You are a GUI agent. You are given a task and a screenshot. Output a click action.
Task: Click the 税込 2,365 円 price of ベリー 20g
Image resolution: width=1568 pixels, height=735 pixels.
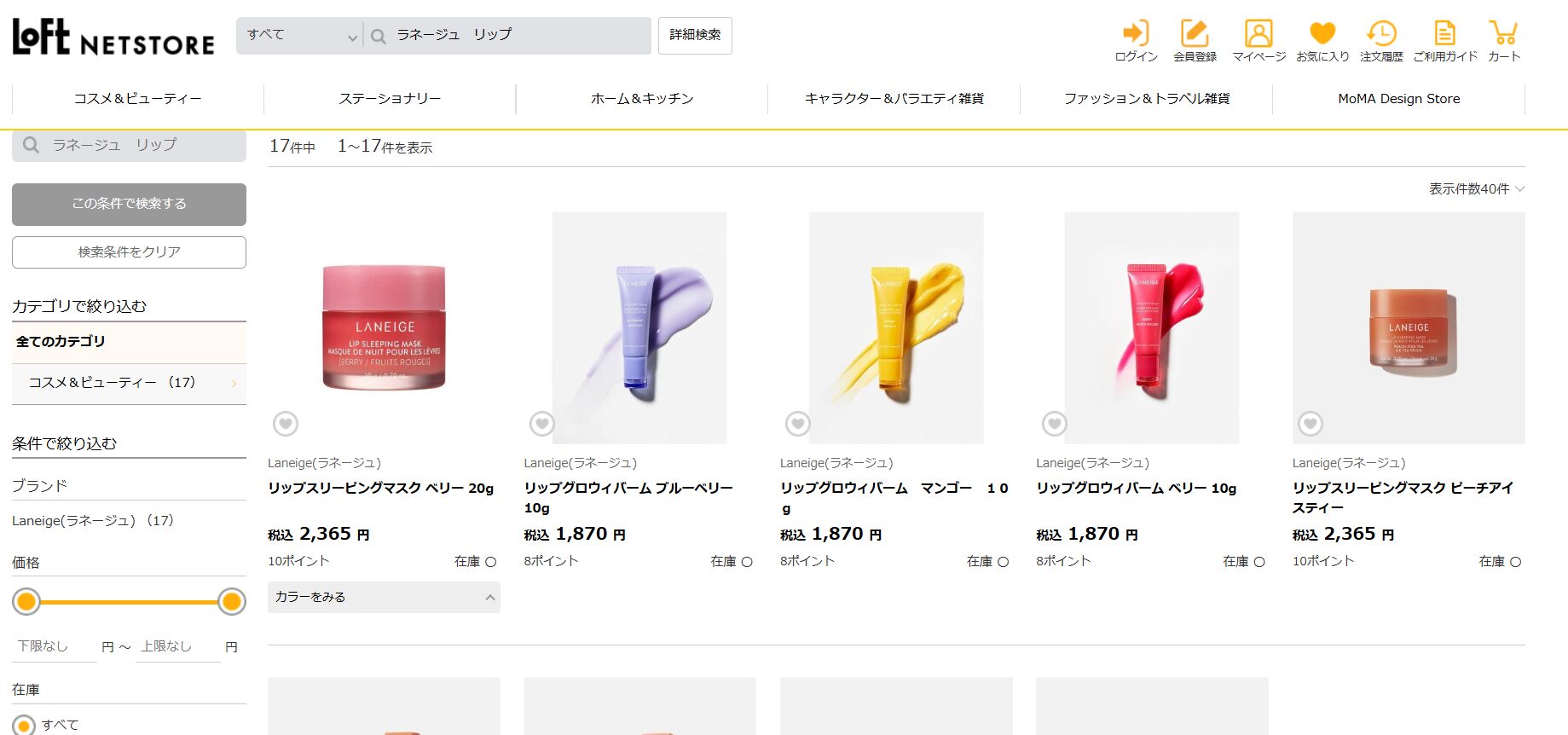[319, 535]
